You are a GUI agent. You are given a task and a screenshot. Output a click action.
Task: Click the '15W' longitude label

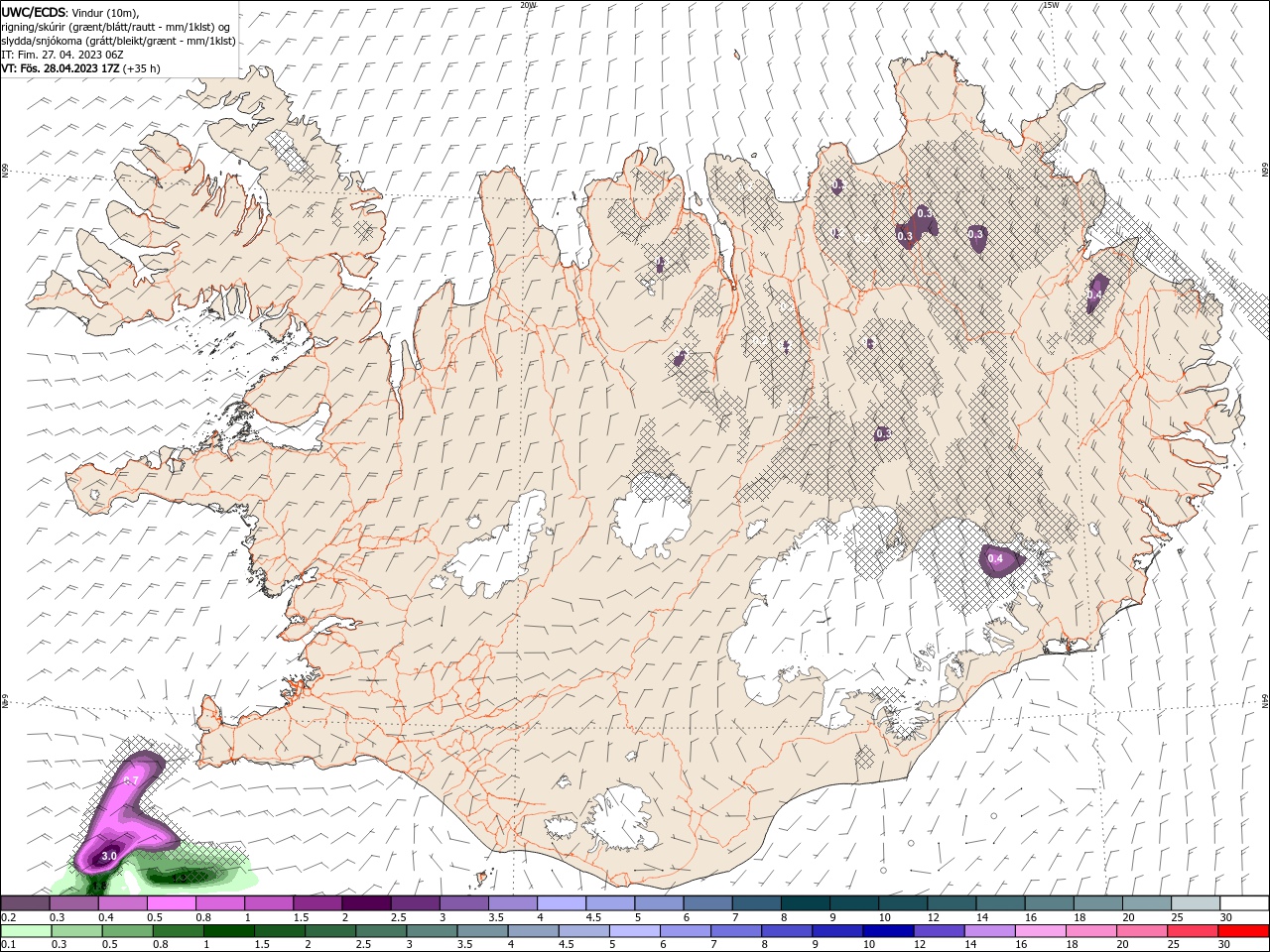tap(1051, 5)
